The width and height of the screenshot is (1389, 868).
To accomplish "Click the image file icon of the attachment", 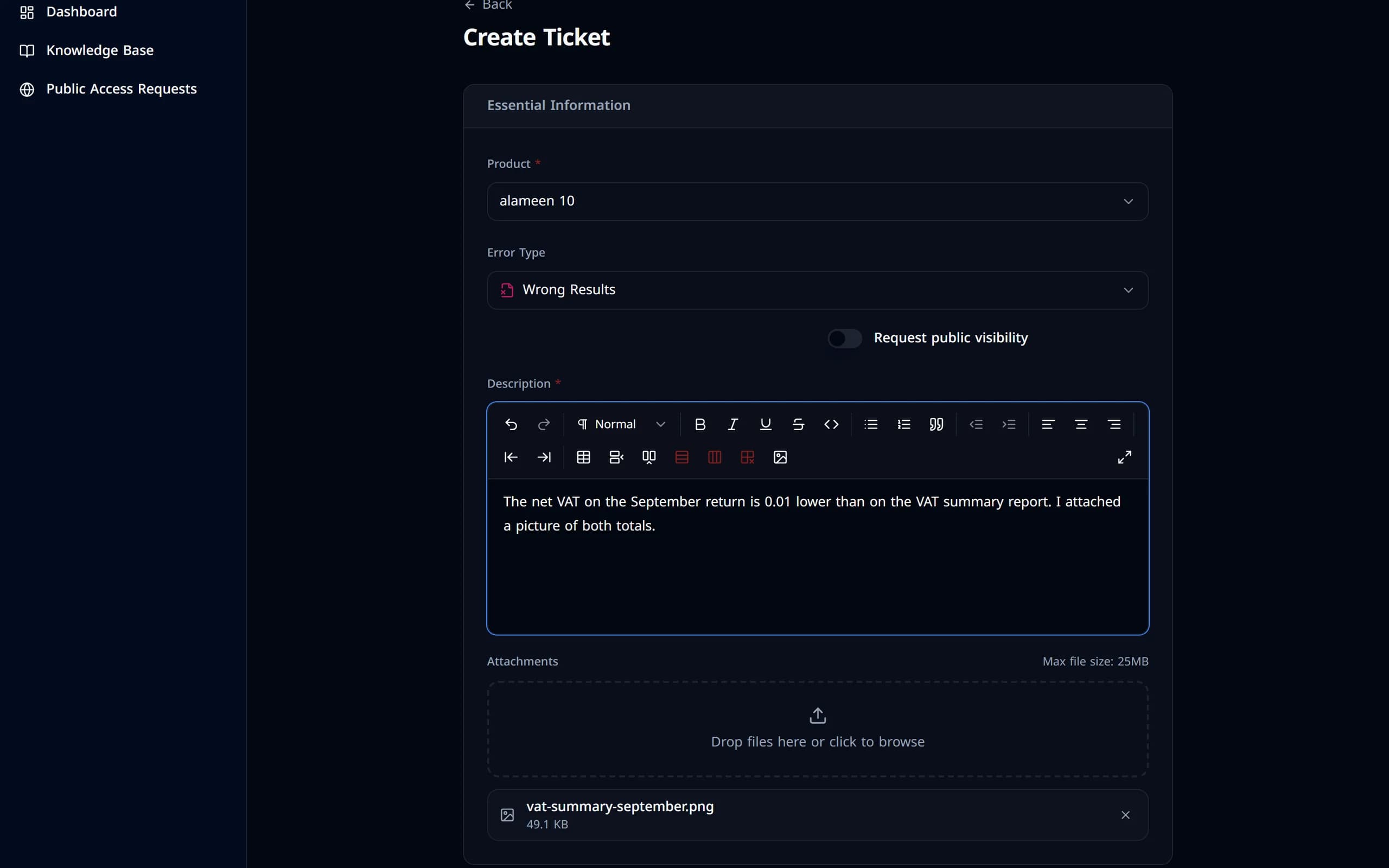I will point(507,815).
